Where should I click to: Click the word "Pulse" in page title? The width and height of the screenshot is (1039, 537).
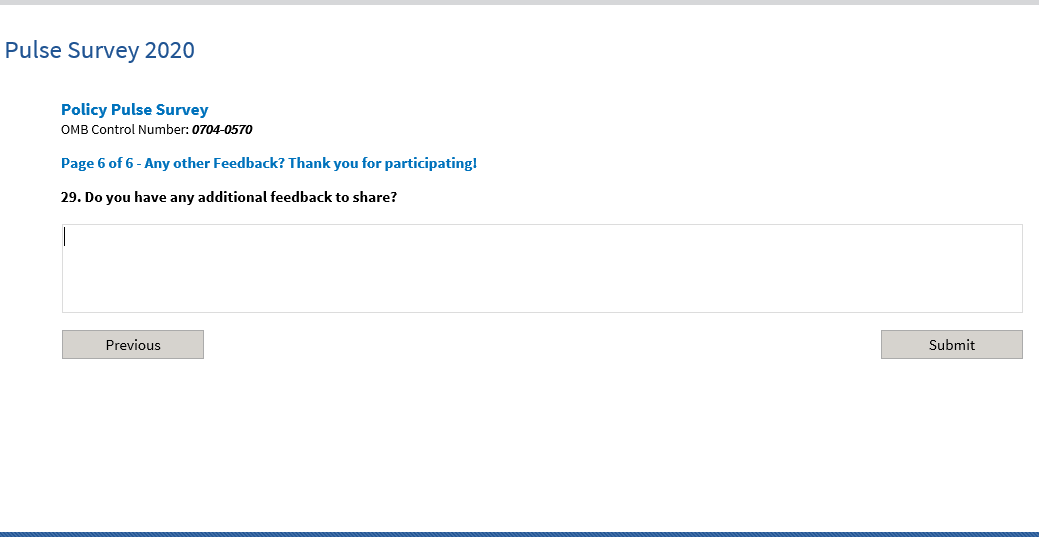[32, 50]
